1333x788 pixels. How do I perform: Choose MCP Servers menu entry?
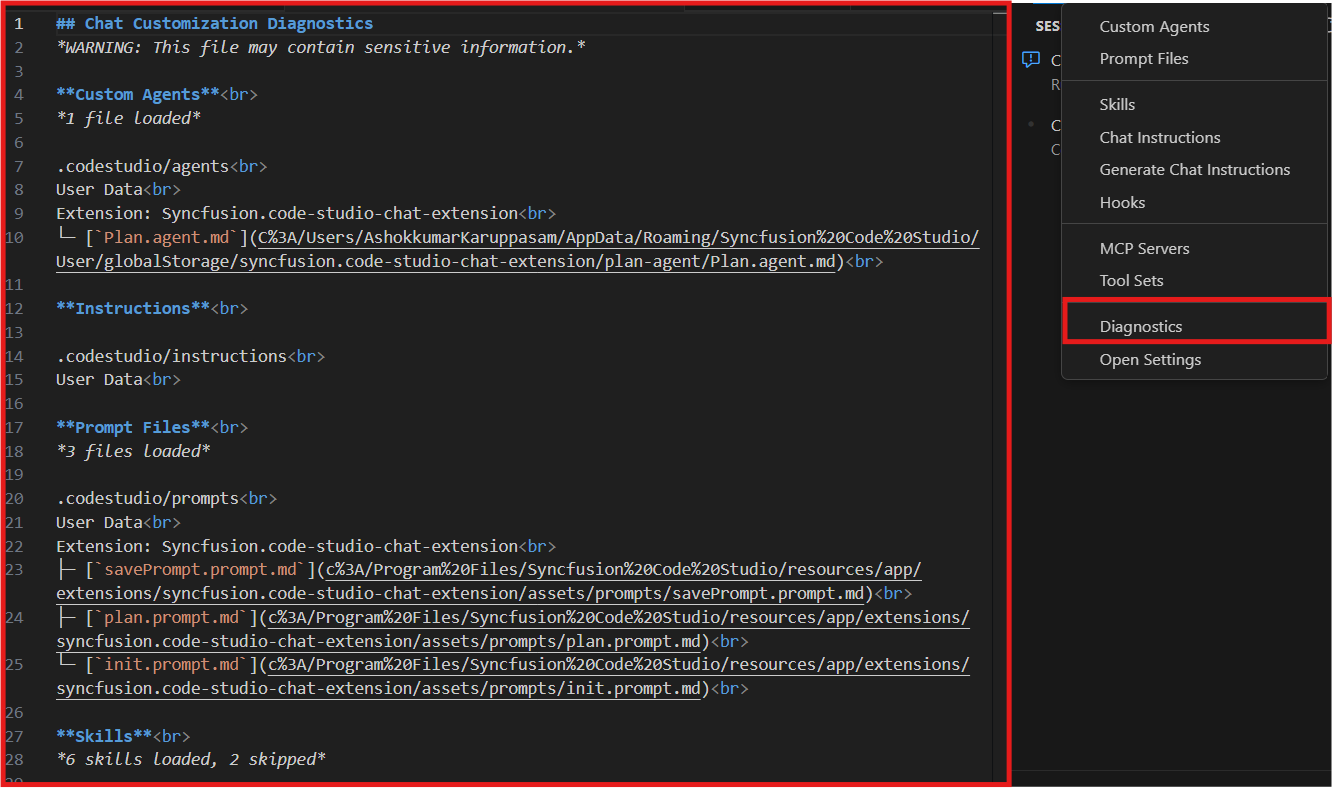[1144, 249]
